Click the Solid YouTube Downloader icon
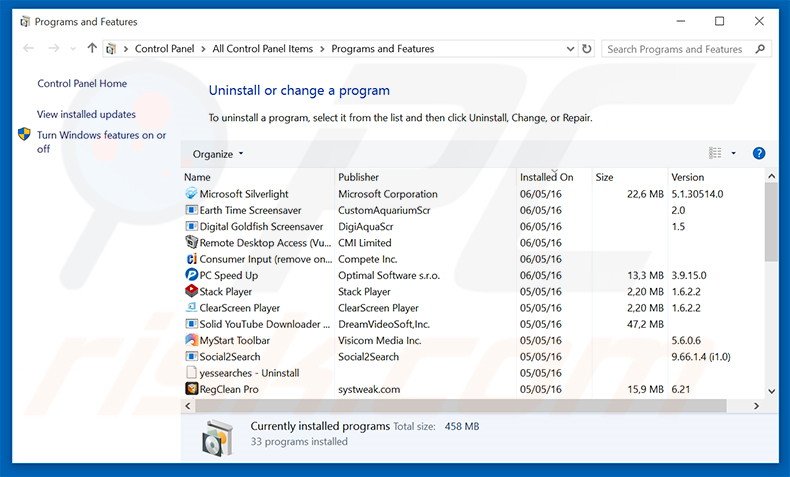 coord(191,324)
